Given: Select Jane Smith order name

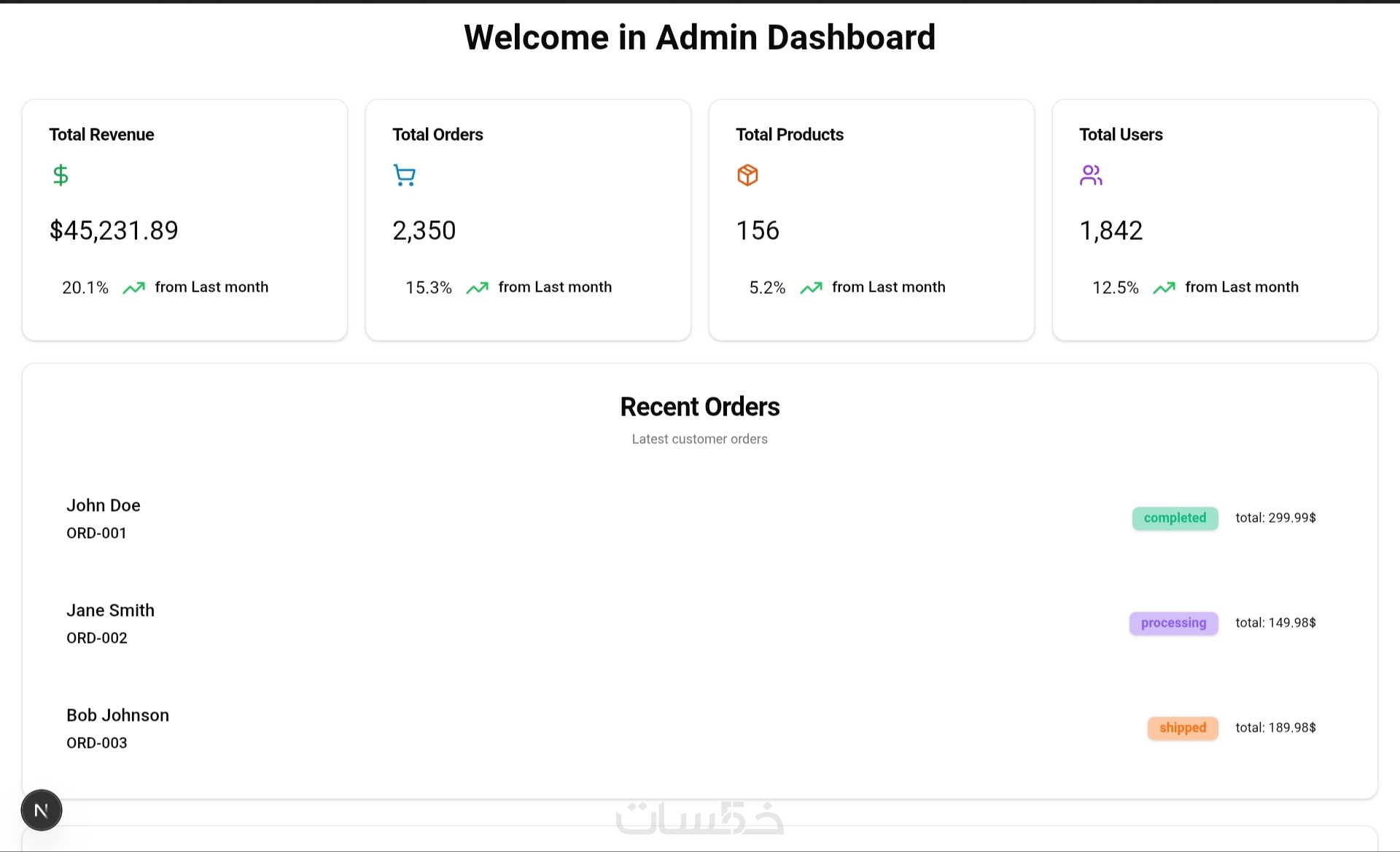Looking at the screenshot, I should (110, 610).
